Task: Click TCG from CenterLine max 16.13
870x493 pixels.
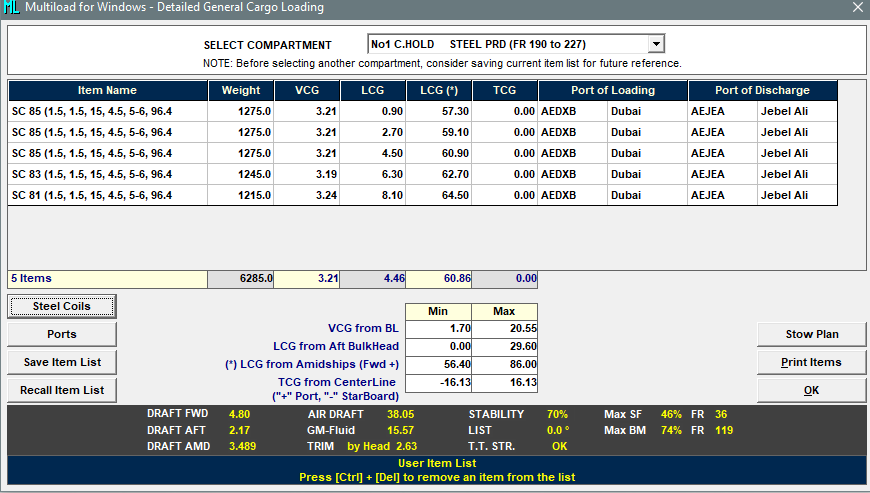Action: point(504,383)
